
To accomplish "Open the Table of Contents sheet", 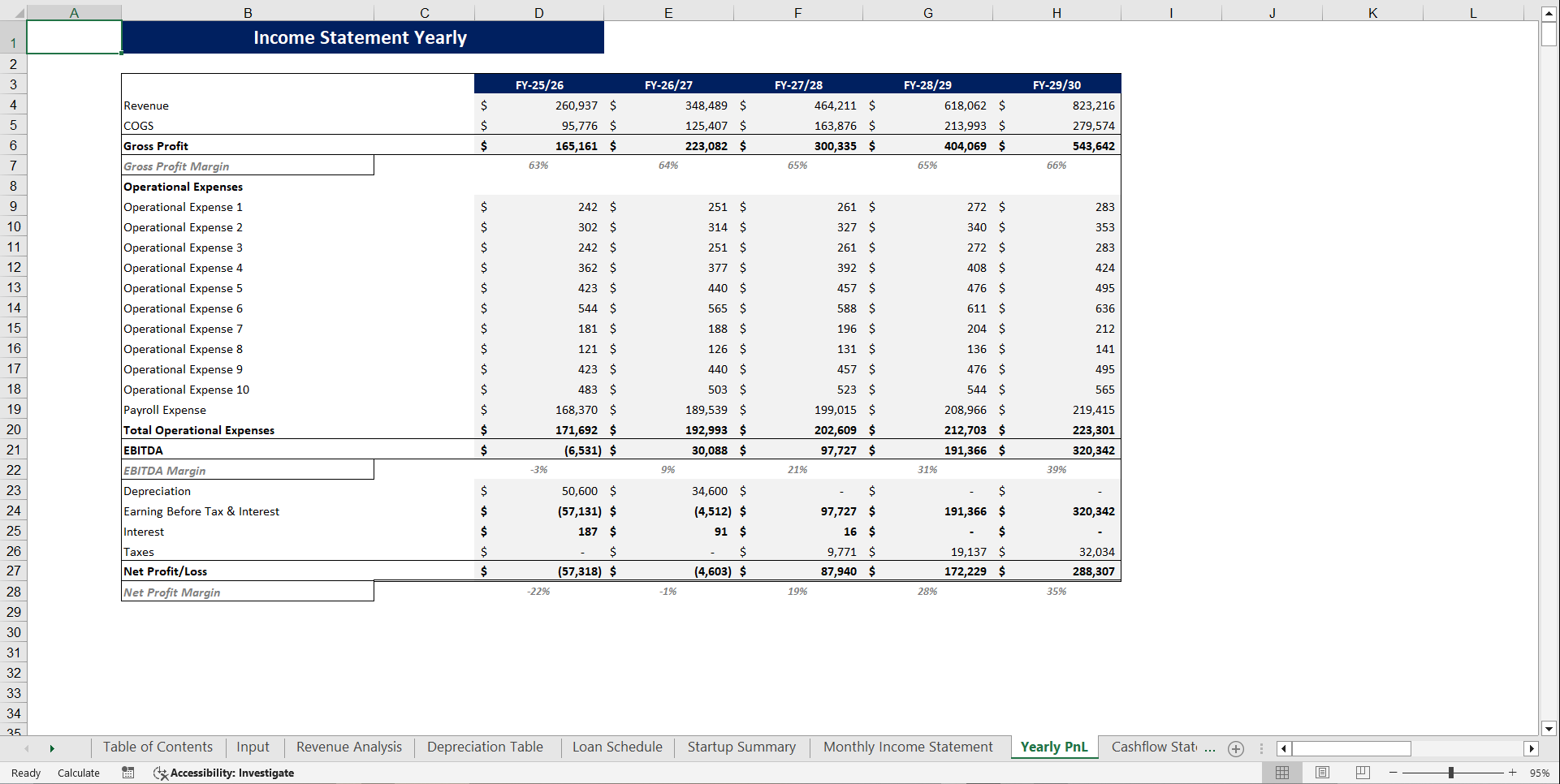I will (158, 747).
